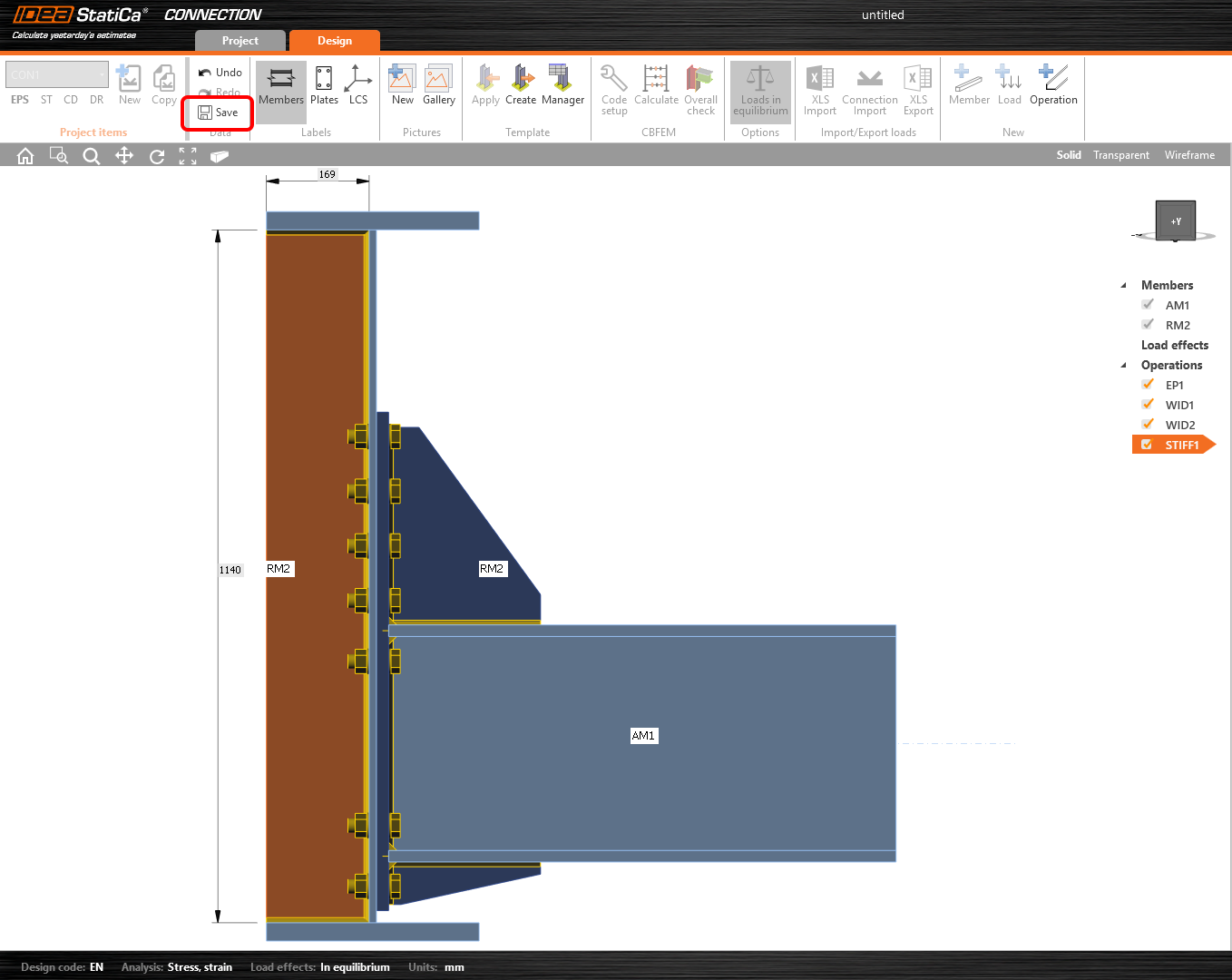
Task: Toggle the WID1 operation checkbox
Action: click(x=1149, y=405)
